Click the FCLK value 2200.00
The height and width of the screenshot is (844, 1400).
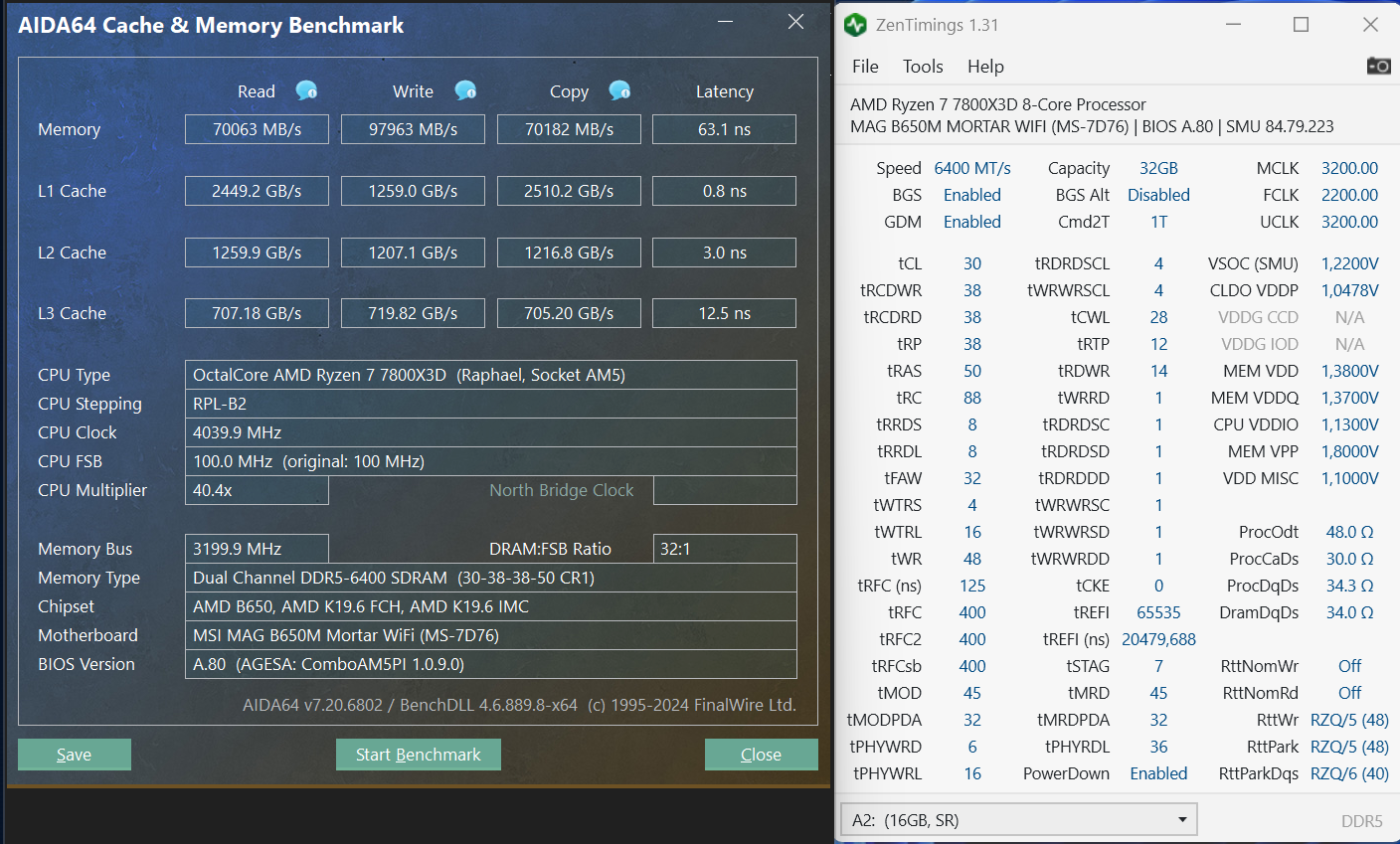(1349, 195)
